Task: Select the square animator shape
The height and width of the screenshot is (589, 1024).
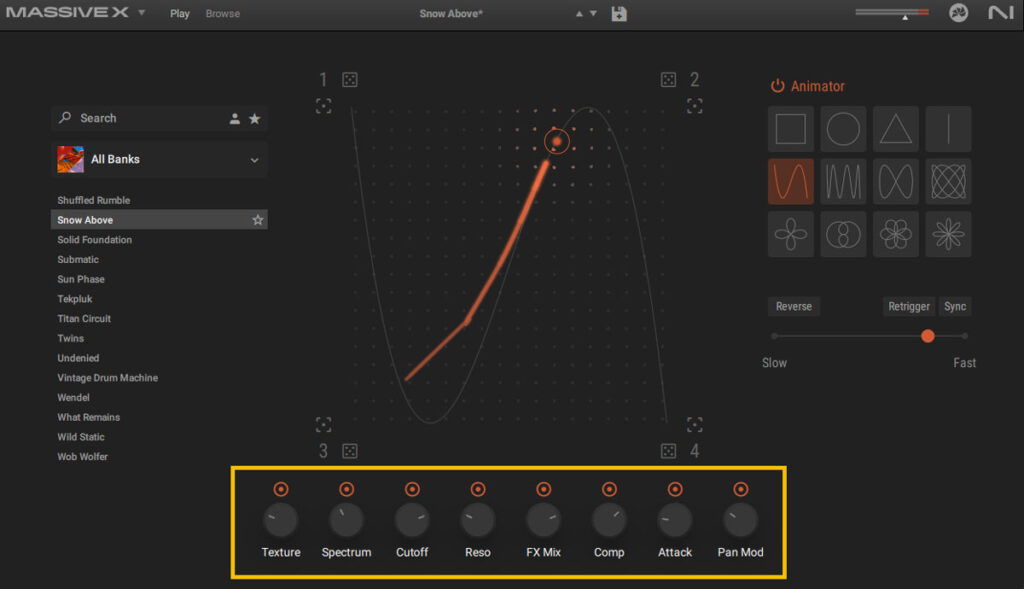Action: click(x=790, y=129)
